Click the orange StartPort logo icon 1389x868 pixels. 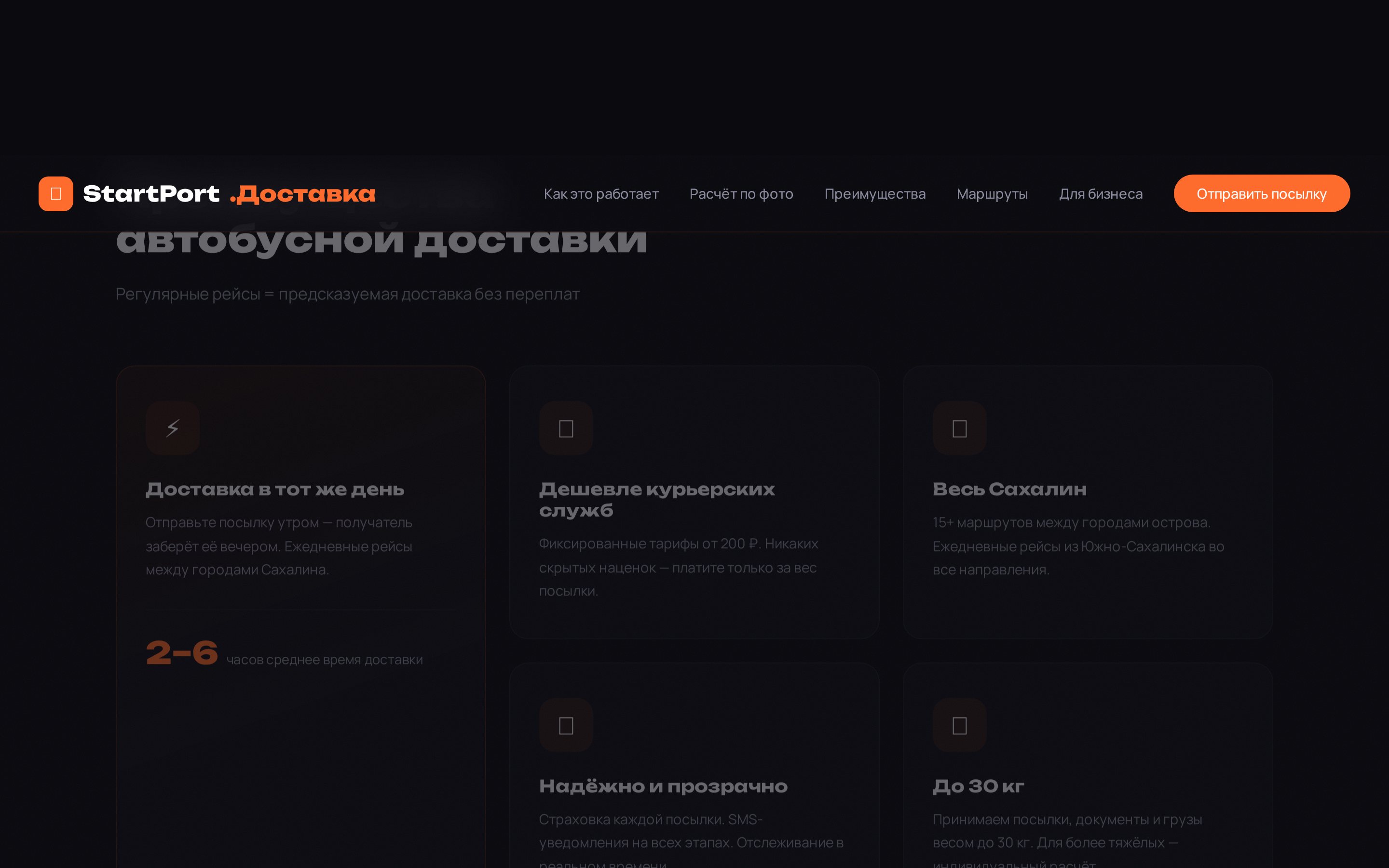(x=55, y=193)
